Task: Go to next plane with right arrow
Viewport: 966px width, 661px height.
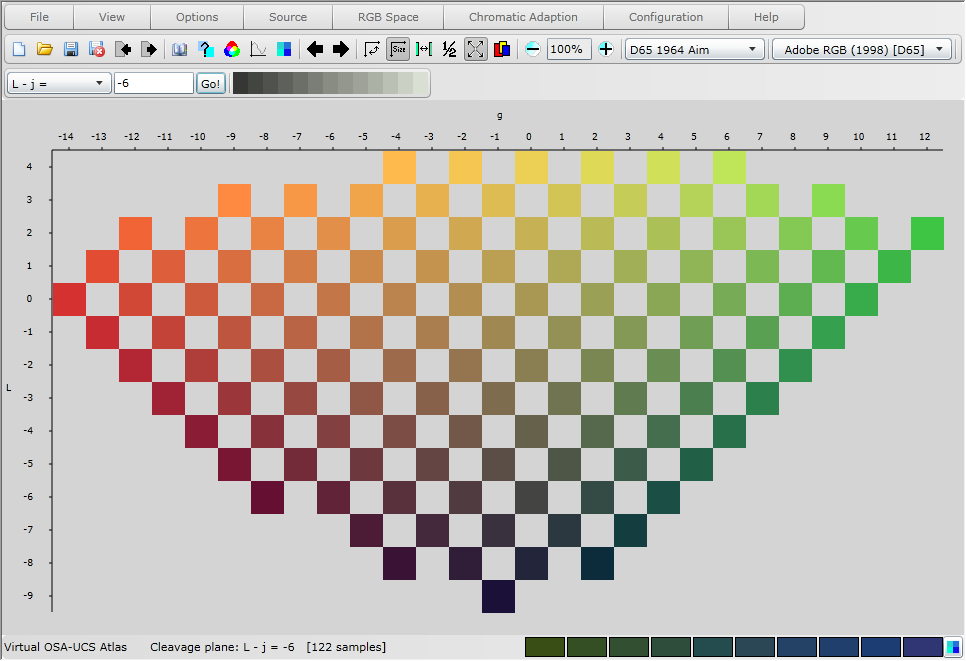Action: [x=341, y=49]
